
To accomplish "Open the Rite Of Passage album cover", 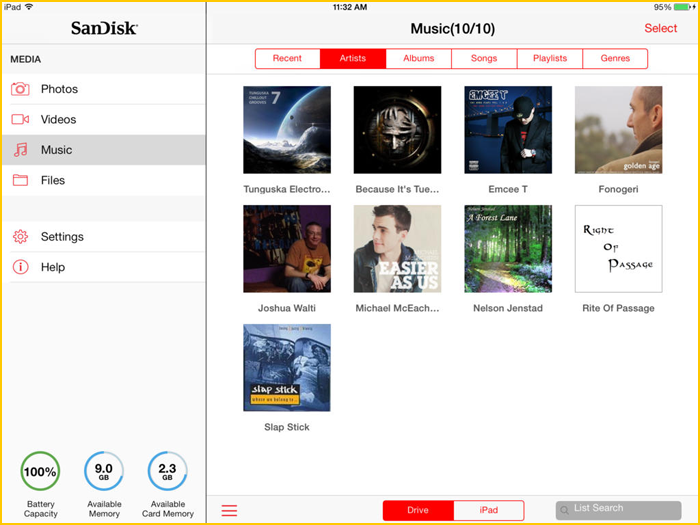I will click(x=618, y=249).
